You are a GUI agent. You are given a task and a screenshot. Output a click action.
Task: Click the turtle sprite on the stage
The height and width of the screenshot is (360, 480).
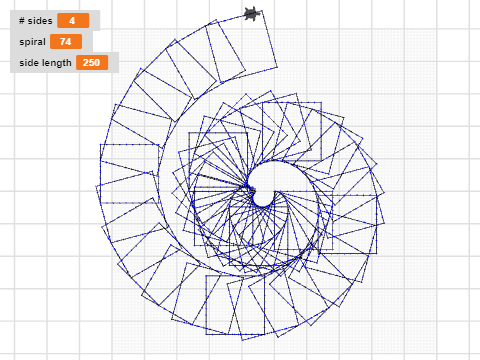coord(252,14)
